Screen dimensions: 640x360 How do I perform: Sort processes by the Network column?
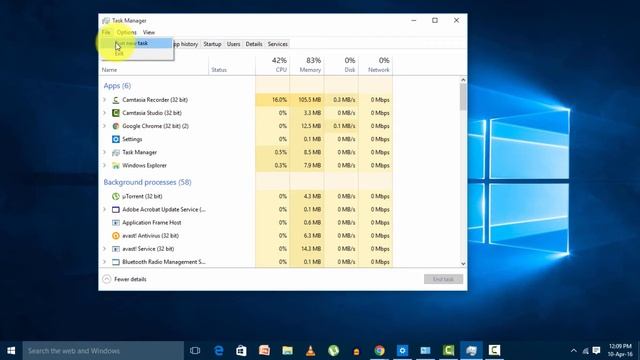(376, 64)
